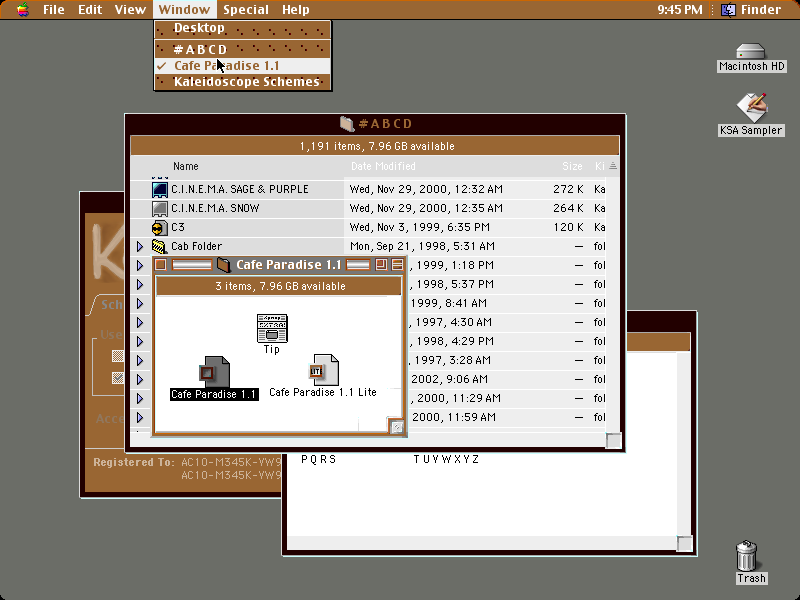This screenshot has height=600, width=800.
Task: Expand the folder row dated 1997, 4:30 AM
Action: point(140,322)
